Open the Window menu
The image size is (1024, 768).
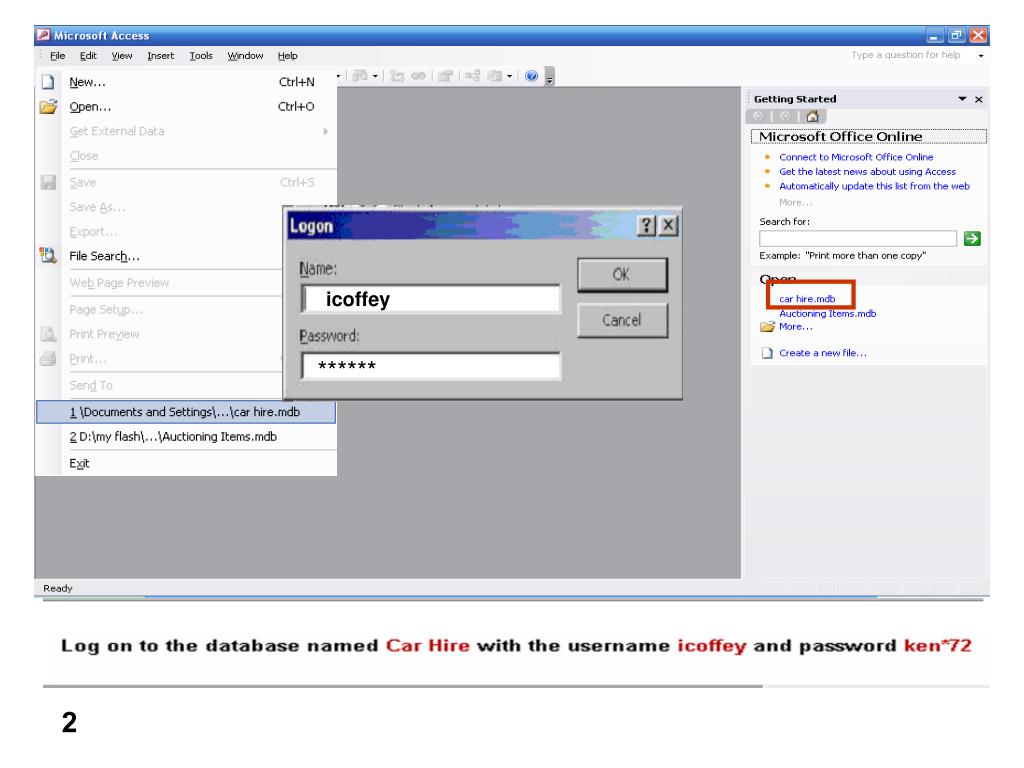246,56
